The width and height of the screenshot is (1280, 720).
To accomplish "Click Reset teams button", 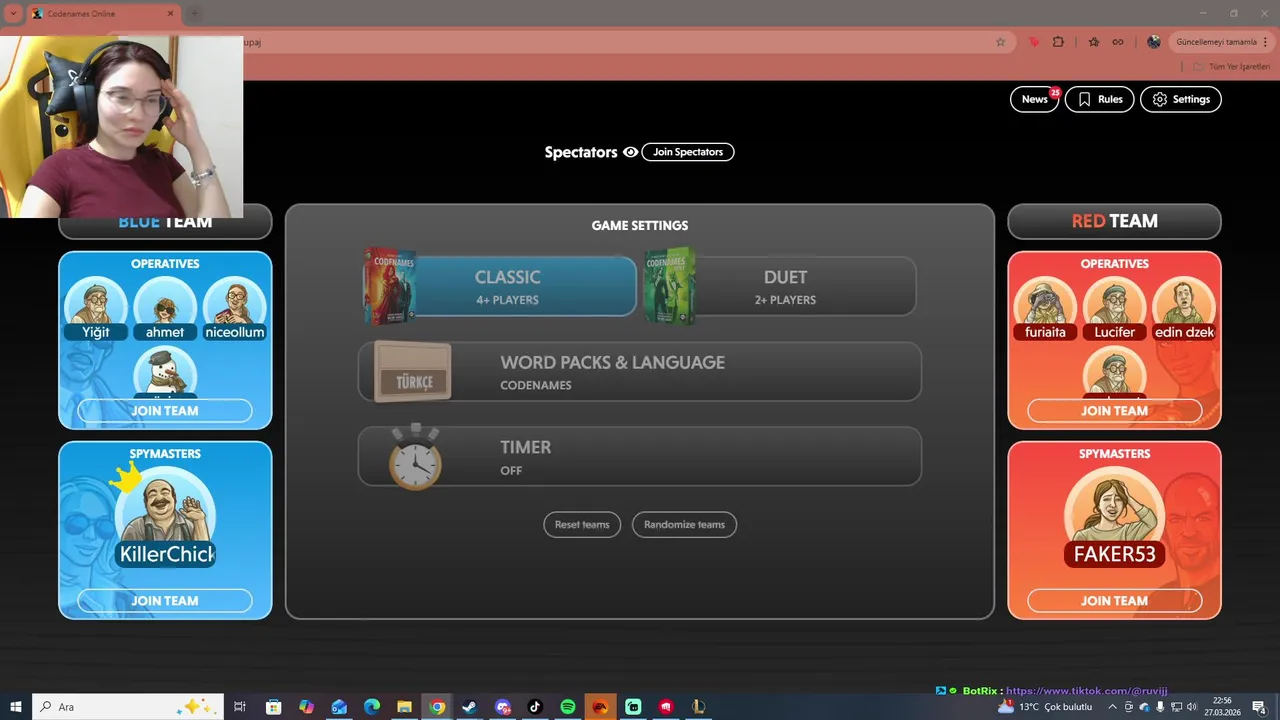I will point(582,524).
